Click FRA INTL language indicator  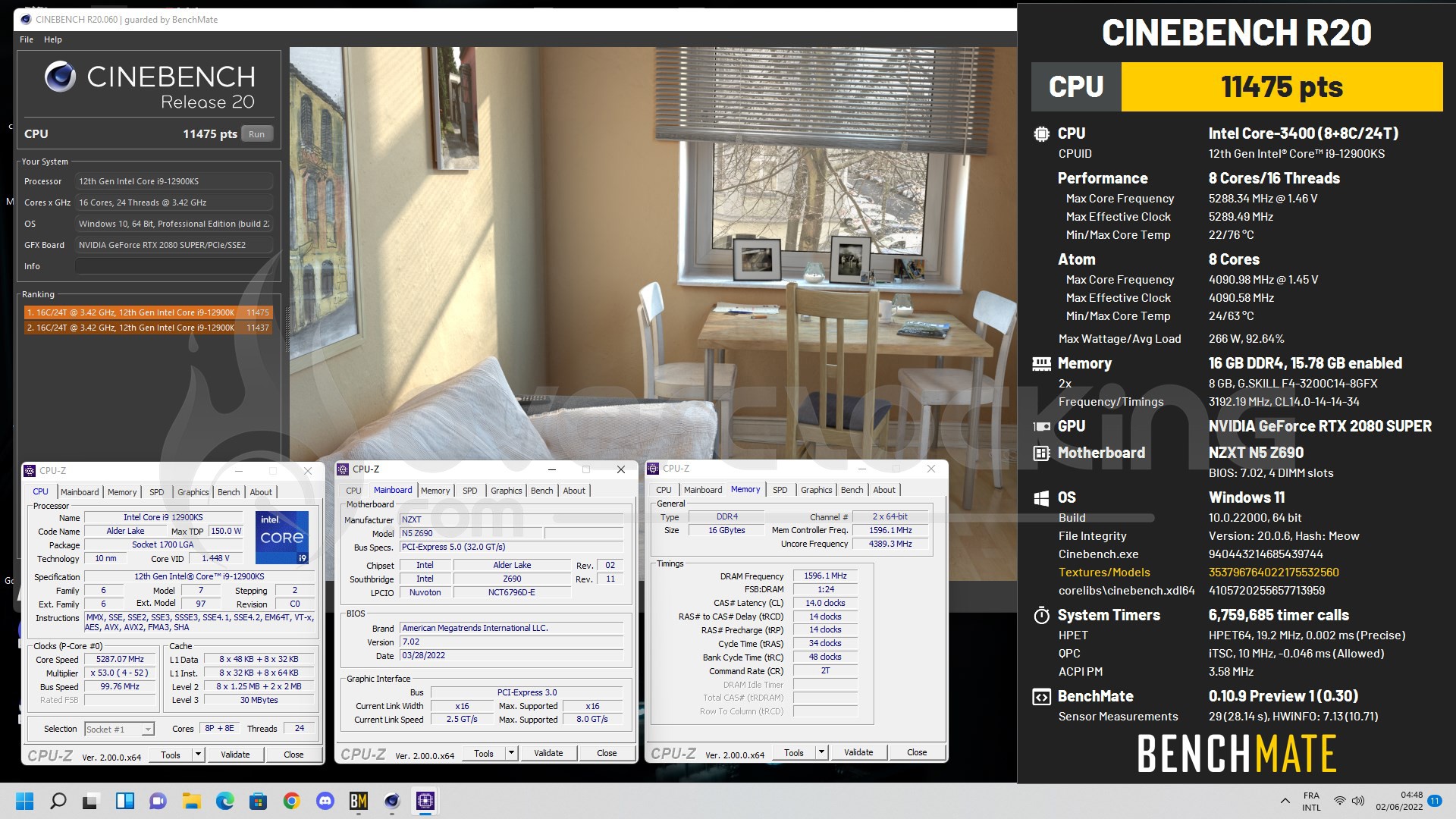click(1312, 801)
